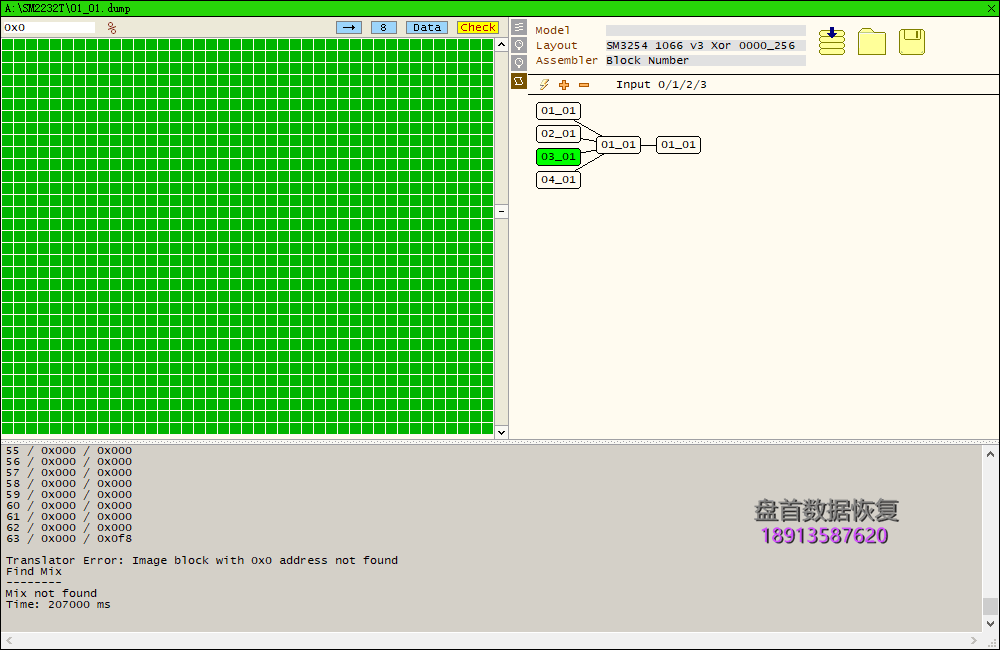
Task: Click the title path A:\SM2232T\01_01.dump
Action: pyautogui.click(x=67, y=8)
